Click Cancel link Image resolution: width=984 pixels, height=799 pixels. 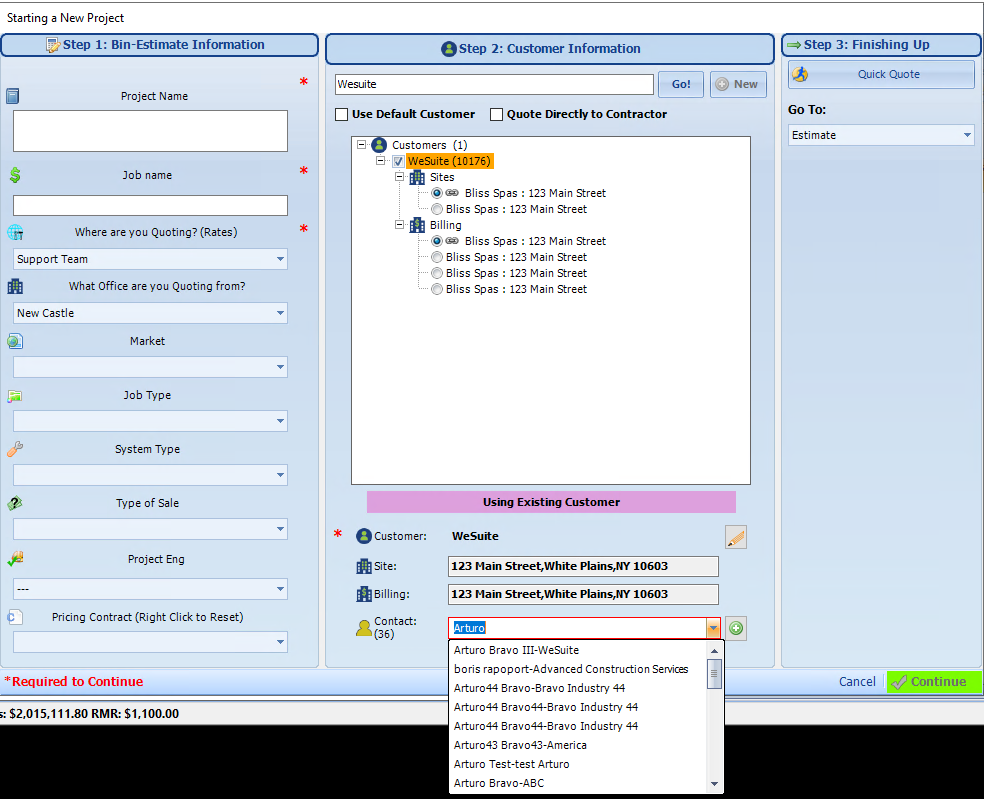point(857,682)
